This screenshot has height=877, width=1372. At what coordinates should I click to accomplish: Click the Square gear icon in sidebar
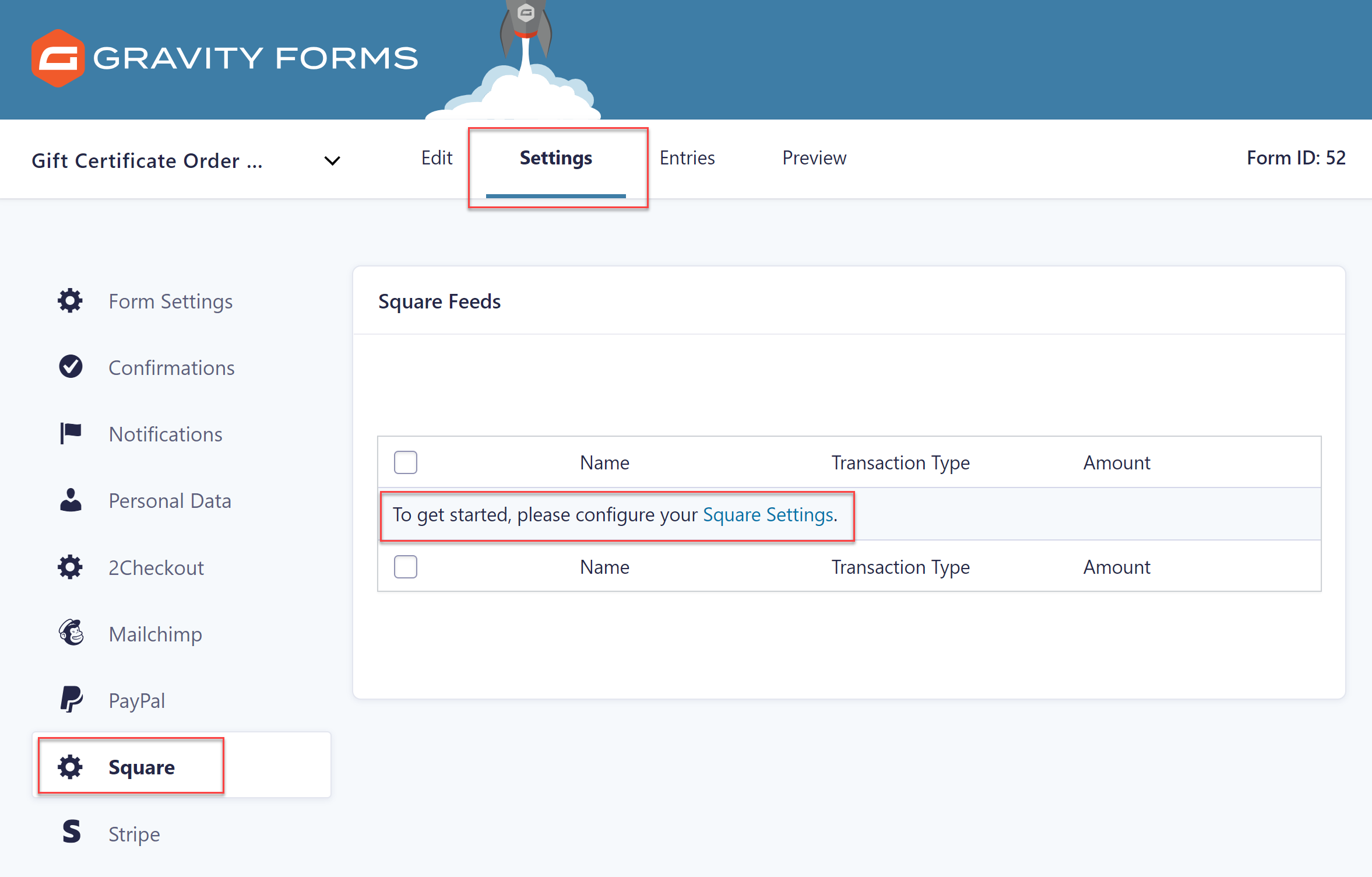click(71, 767)
